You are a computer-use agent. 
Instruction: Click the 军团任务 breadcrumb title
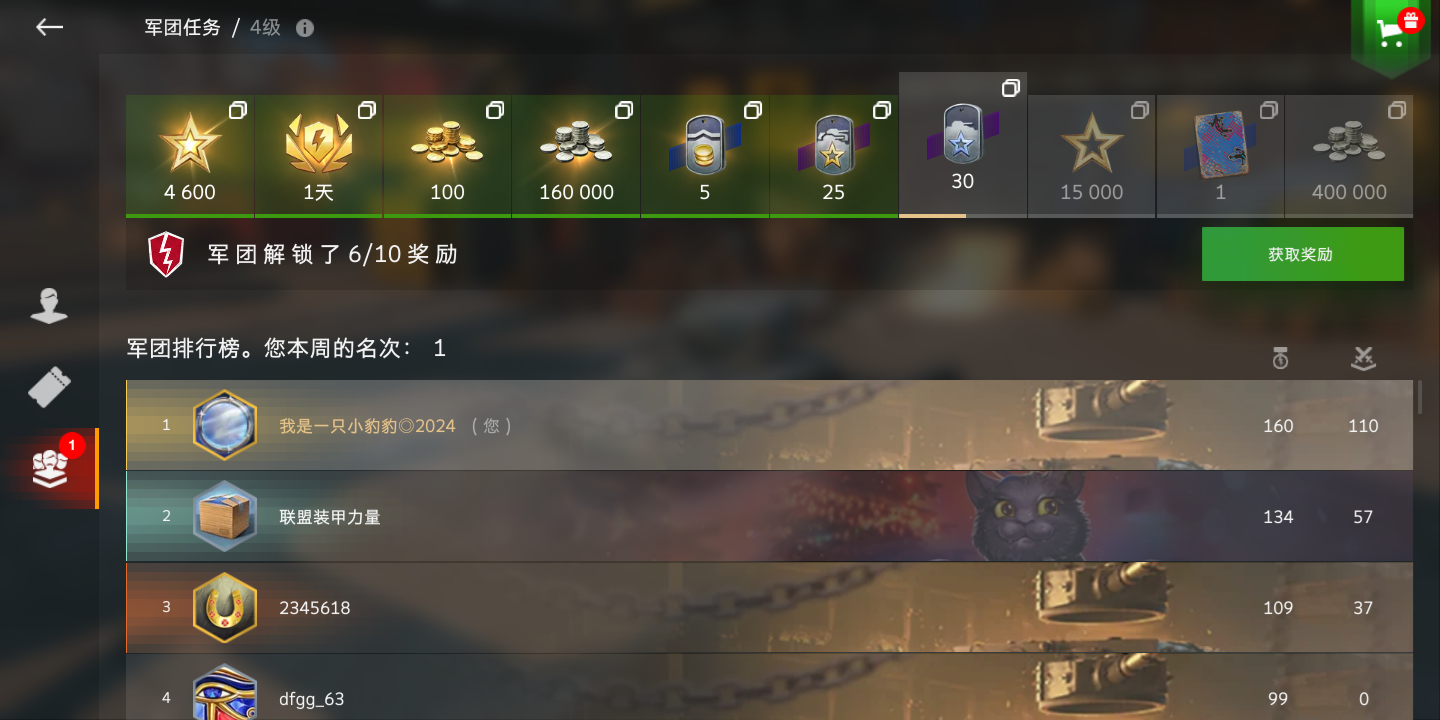click(183, 28)
